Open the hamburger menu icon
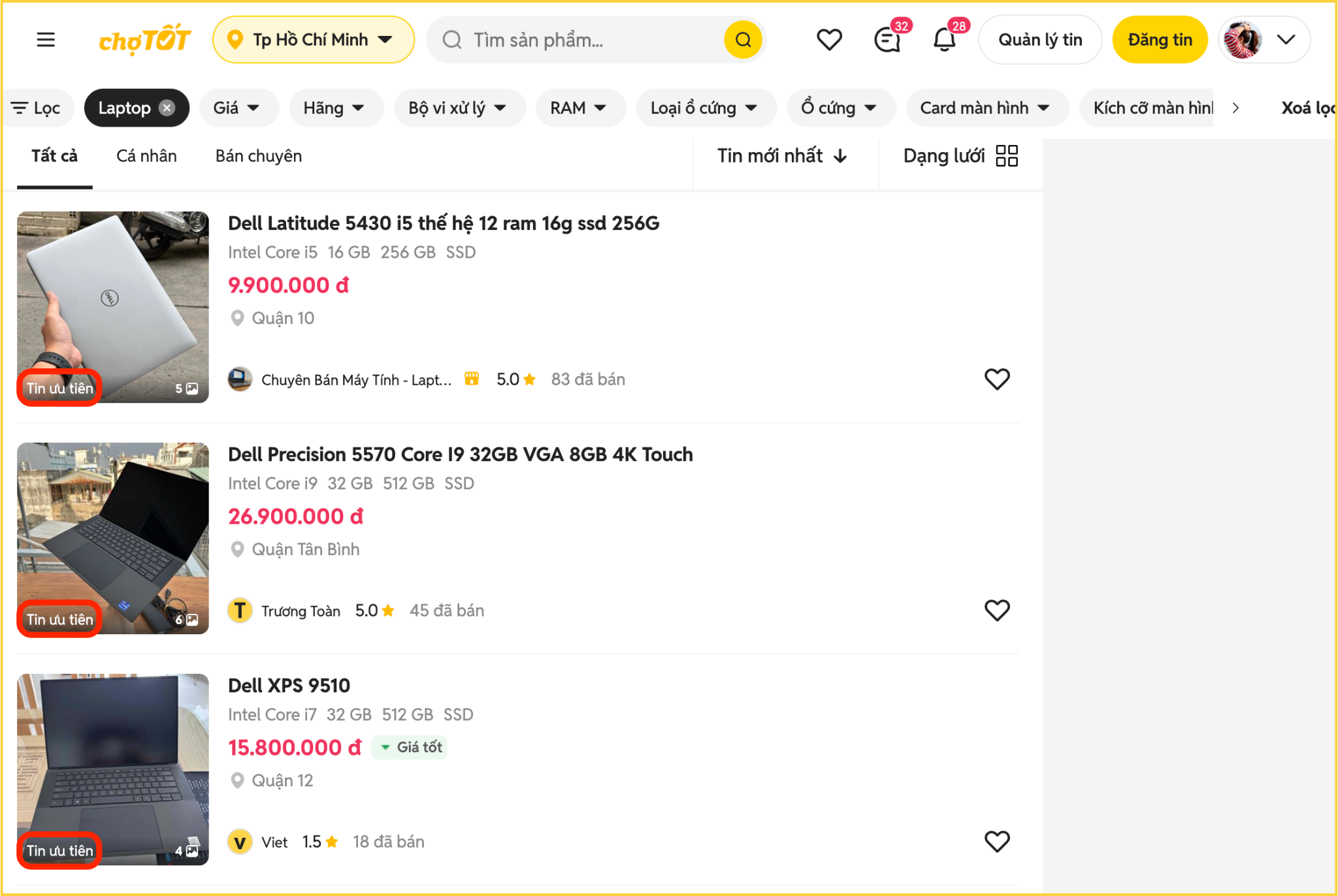This screenshot has height=896, width=1338. 45,40
